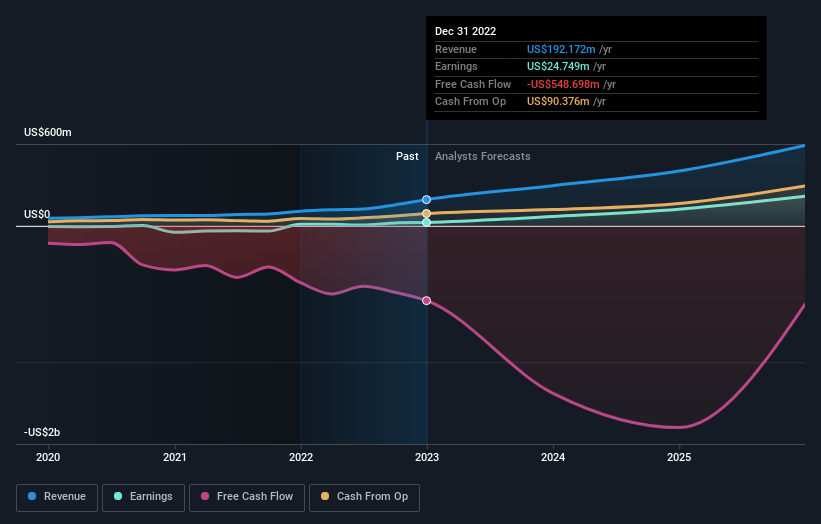Toggle the Revenue legend button
Image resolution: width=821 pixels, height=524 pixels.
pos(57,497)
